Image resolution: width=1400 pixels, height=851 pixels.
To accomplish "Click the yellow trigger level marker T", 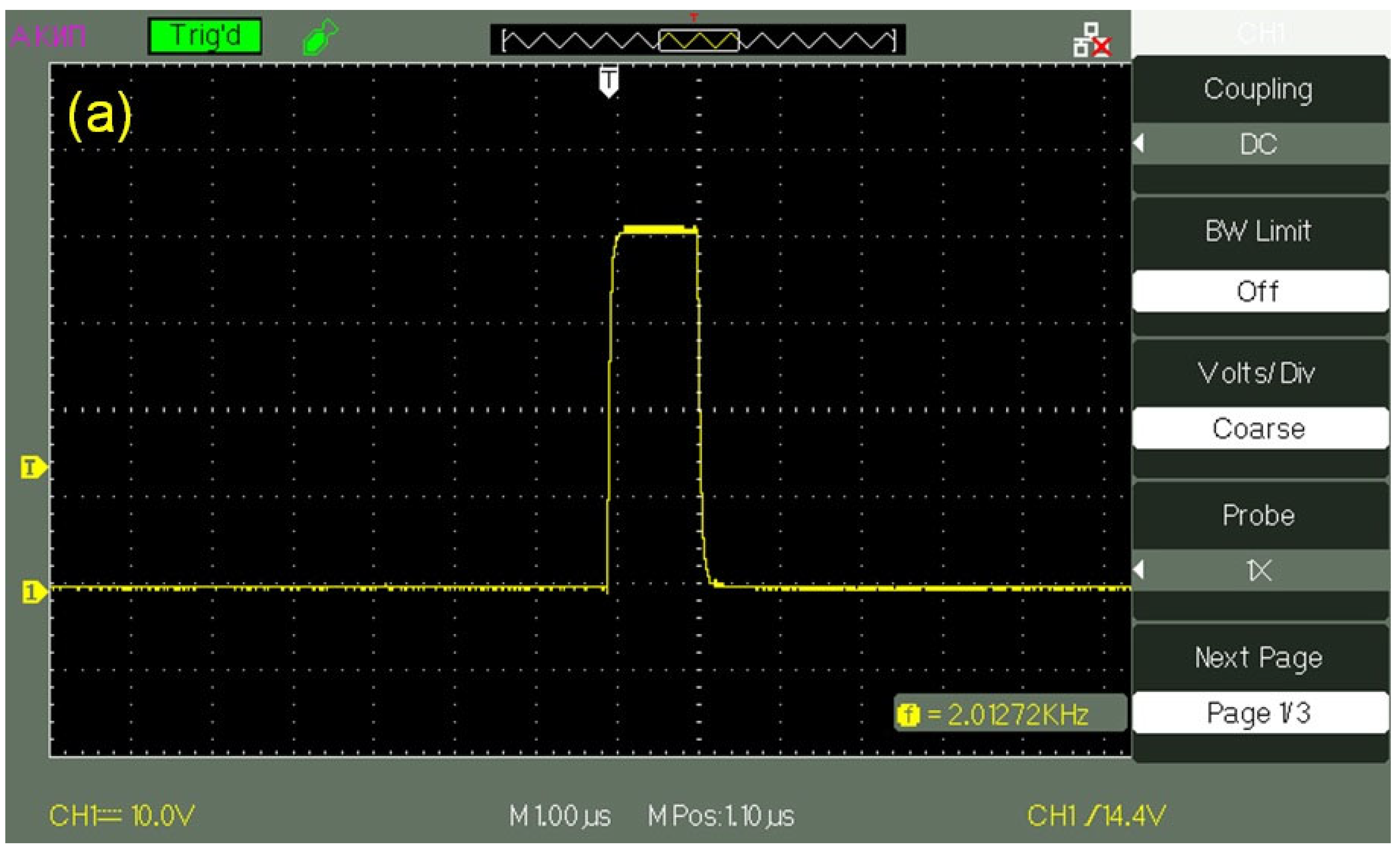I will [x=33, y=468].
